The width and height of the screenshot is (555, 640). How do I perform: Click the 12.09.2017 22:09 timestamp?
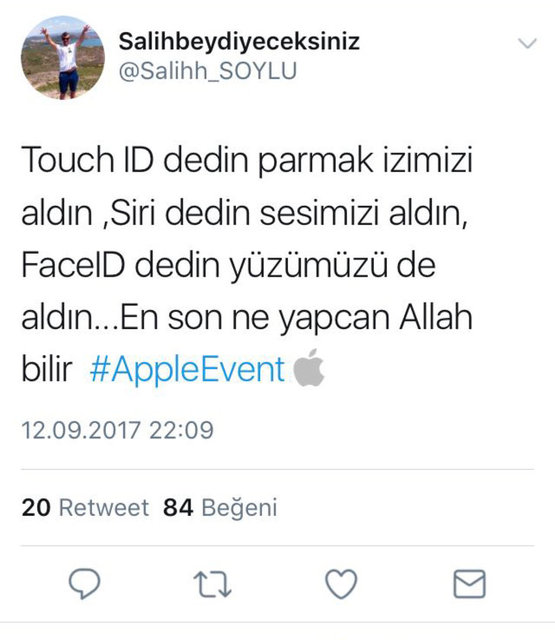click(x=118, y=430)
